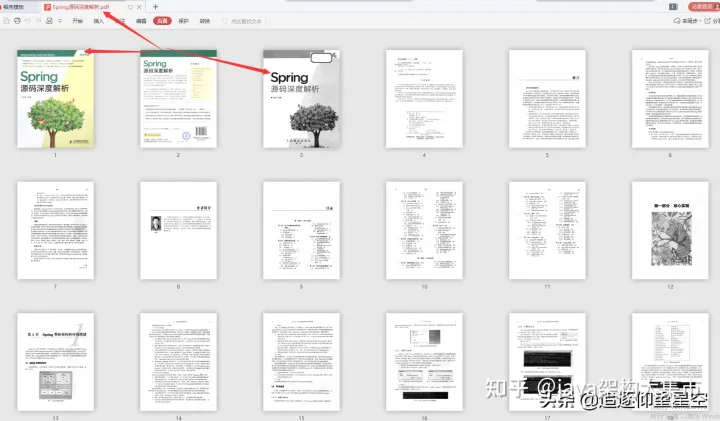This screenshot has width=720, height=421.
Task: Click the Print Preview icon
Action: [x=49, y=21]
